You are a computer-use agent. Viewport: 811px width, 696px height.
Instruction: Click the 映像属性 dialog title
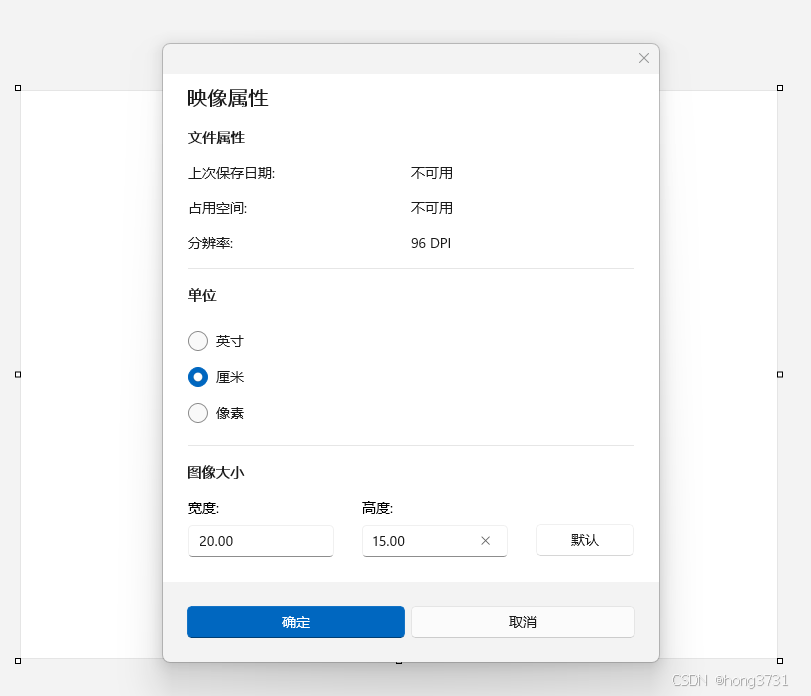[x=228, y=98]
